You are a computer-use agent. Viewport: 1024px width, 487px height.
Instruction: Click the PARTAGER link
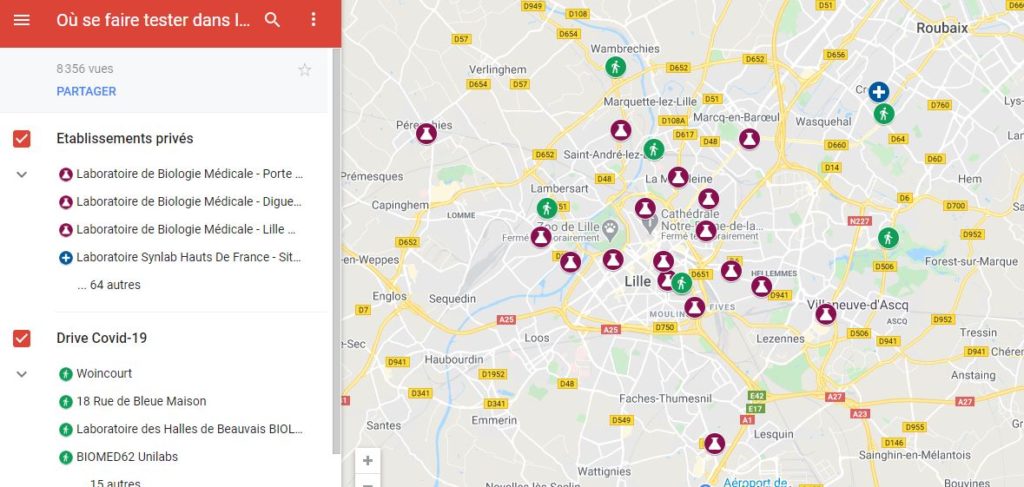coord(86,91)
